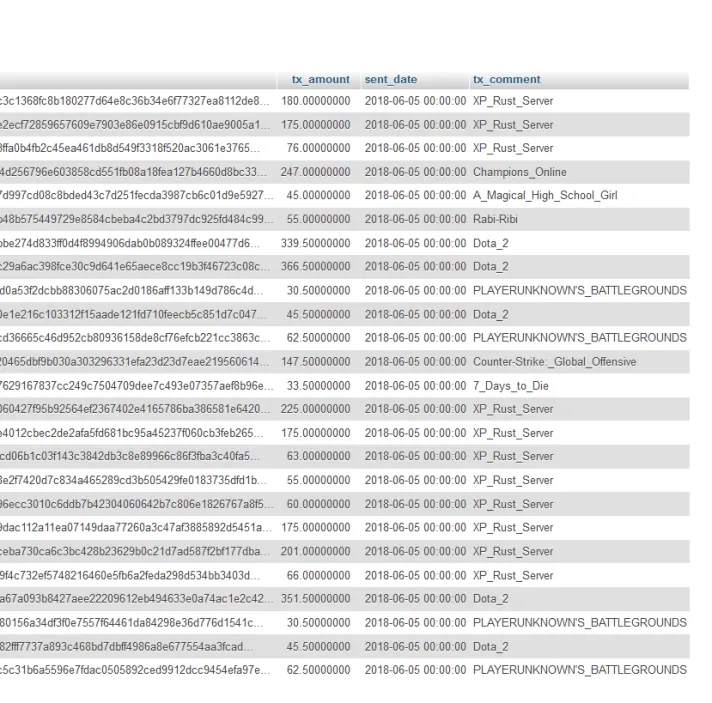The height and width of the screenshot is (703, 712).
Task: Click the sent_date cell in 7_Days_to_Die row
Action: tap(415, 386)
